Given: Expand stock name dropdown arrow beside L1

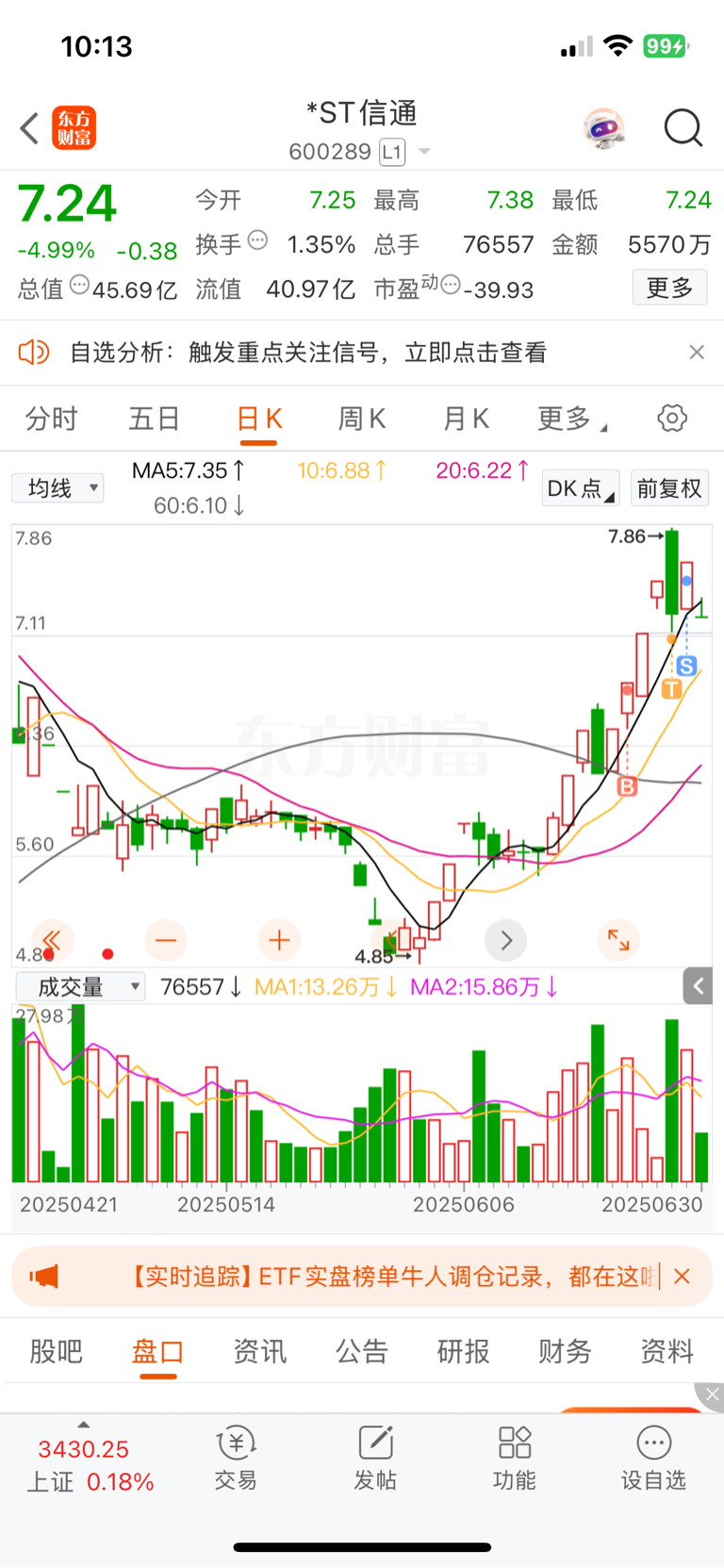Looking at the screenshot, I should pyautogui.click(x=424, y=152).
